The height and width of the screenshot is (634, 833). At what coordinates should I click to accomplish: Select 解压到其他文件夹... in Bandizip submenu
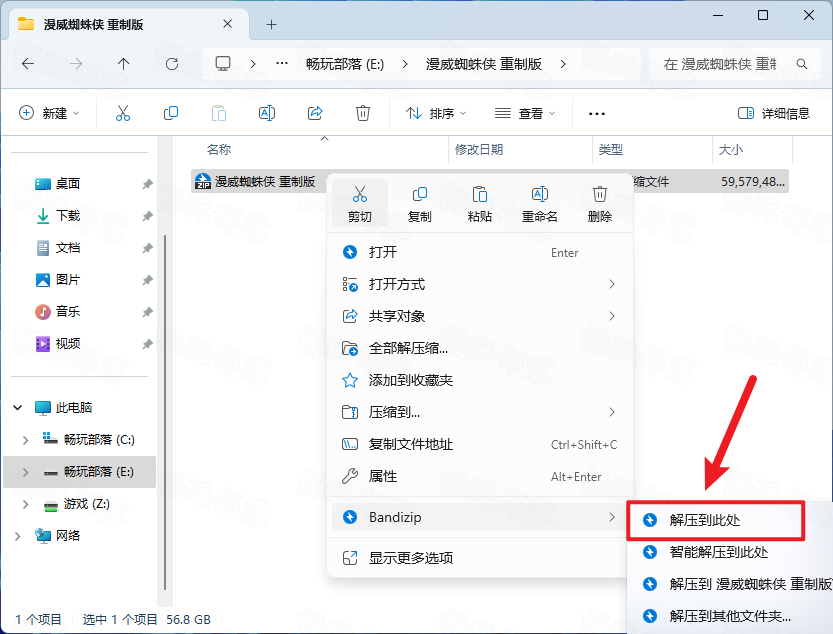[731, 616]
